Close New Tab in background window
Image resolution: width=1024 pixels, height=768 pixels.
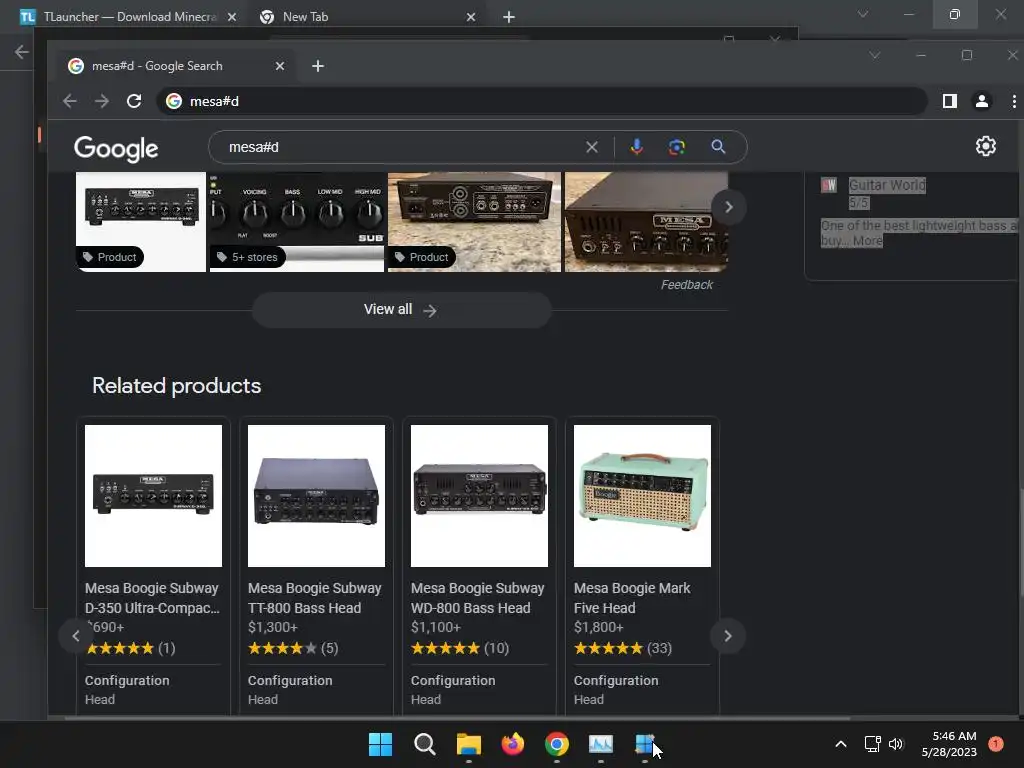[x=471, y=17]
